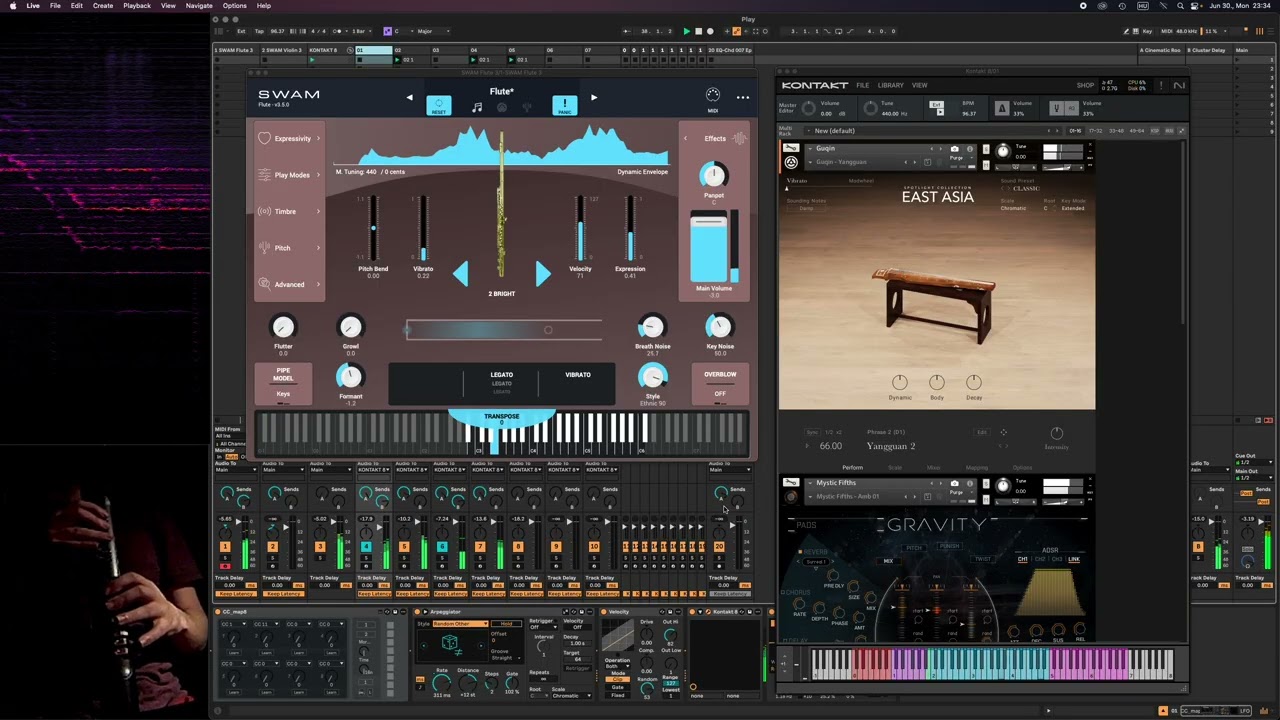Go to next SWAM preset arrow
The width and height of the screenshot is (1280, 720).
(x=594, y=97)
